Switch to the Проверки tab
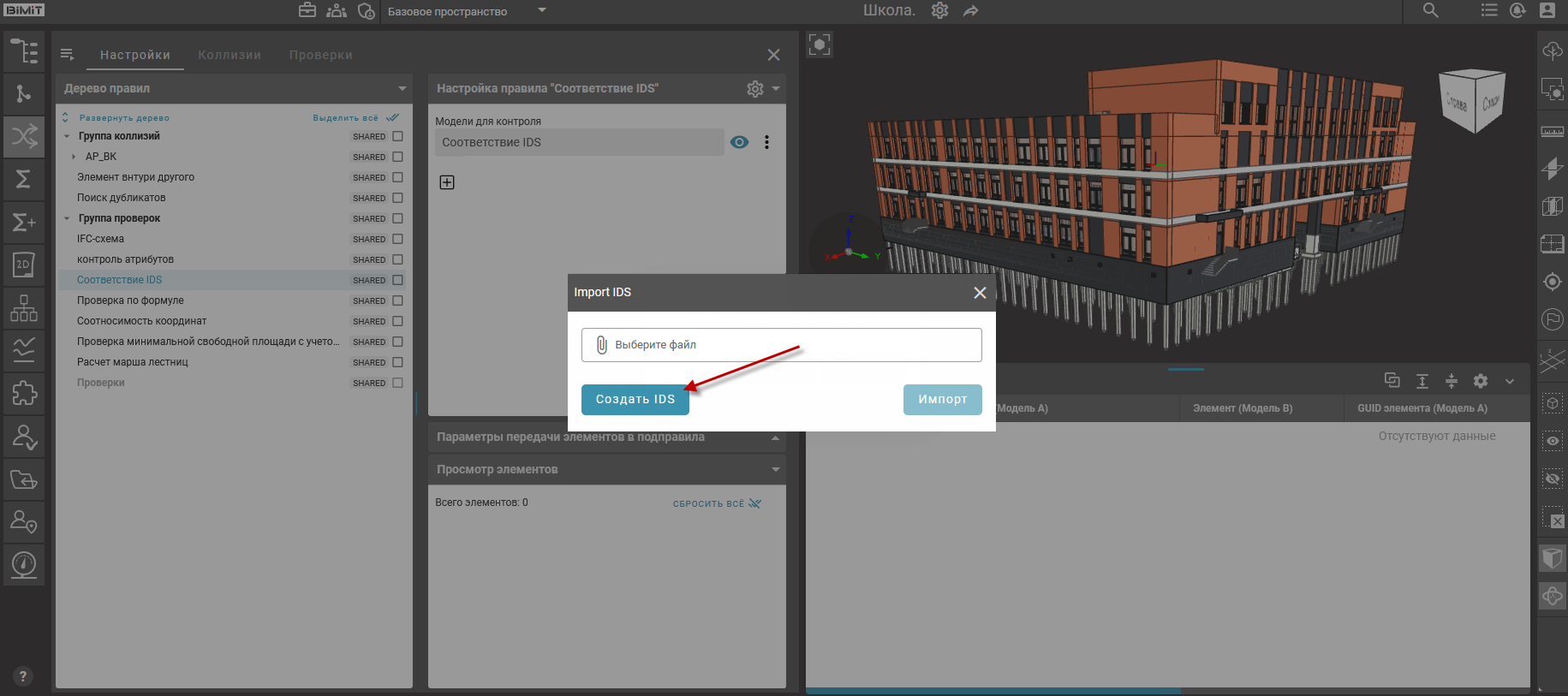The height and width of the screenshot is (696, 1568). point(321,55)
